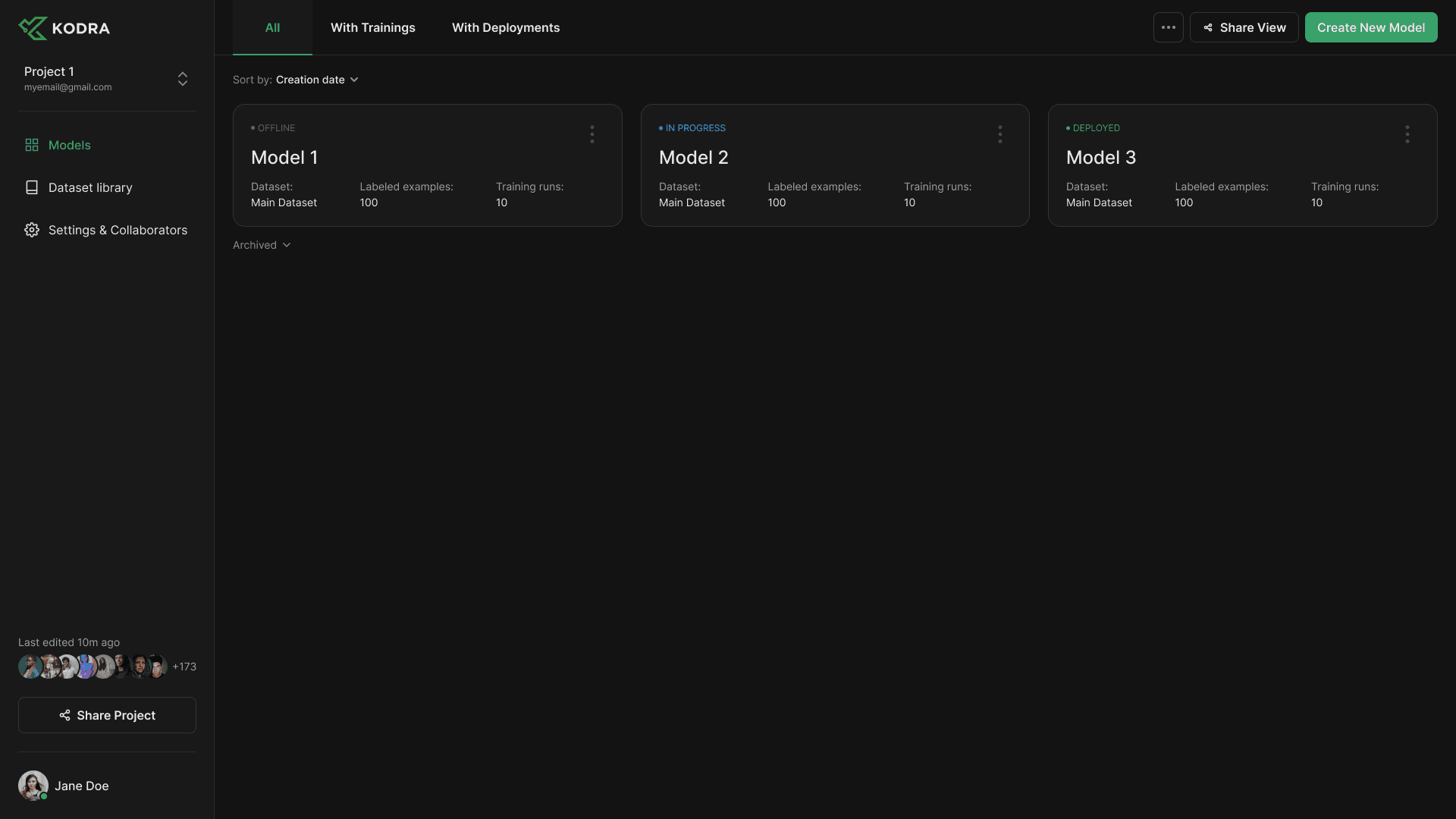Expand the Archived section
This screenshot has height=819, width=1456.
point(262,245)
